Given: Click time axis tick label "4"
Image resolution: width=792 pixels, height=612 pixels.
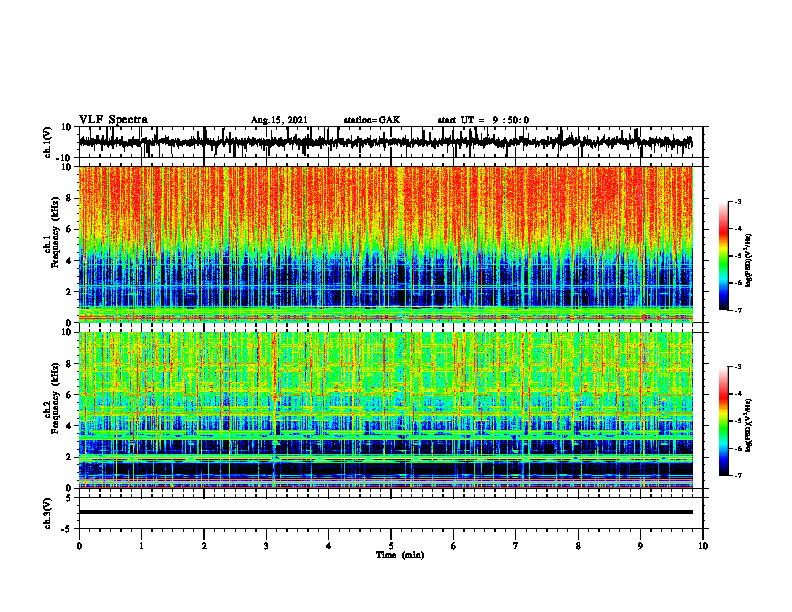Looking at the screenshot, I should click(328, 546).
